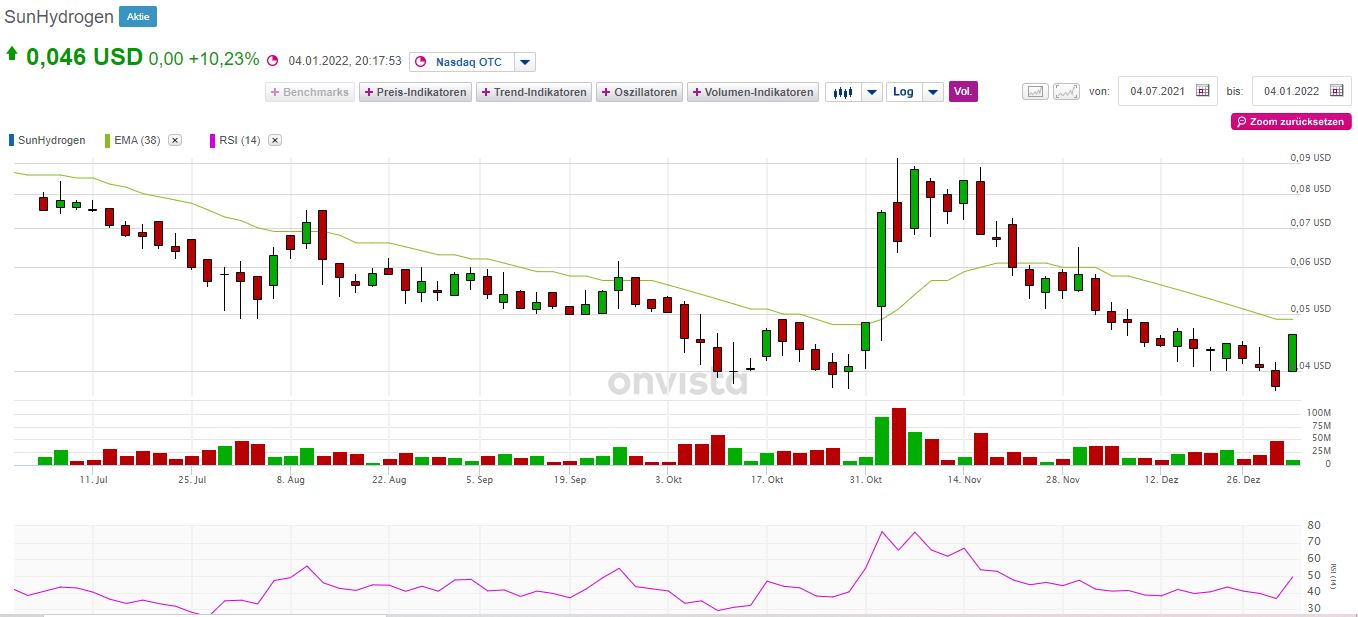Screen dimensions: 1358x617
Task: Click the SunHydrogen title heading
Action: tap(58, 17)
